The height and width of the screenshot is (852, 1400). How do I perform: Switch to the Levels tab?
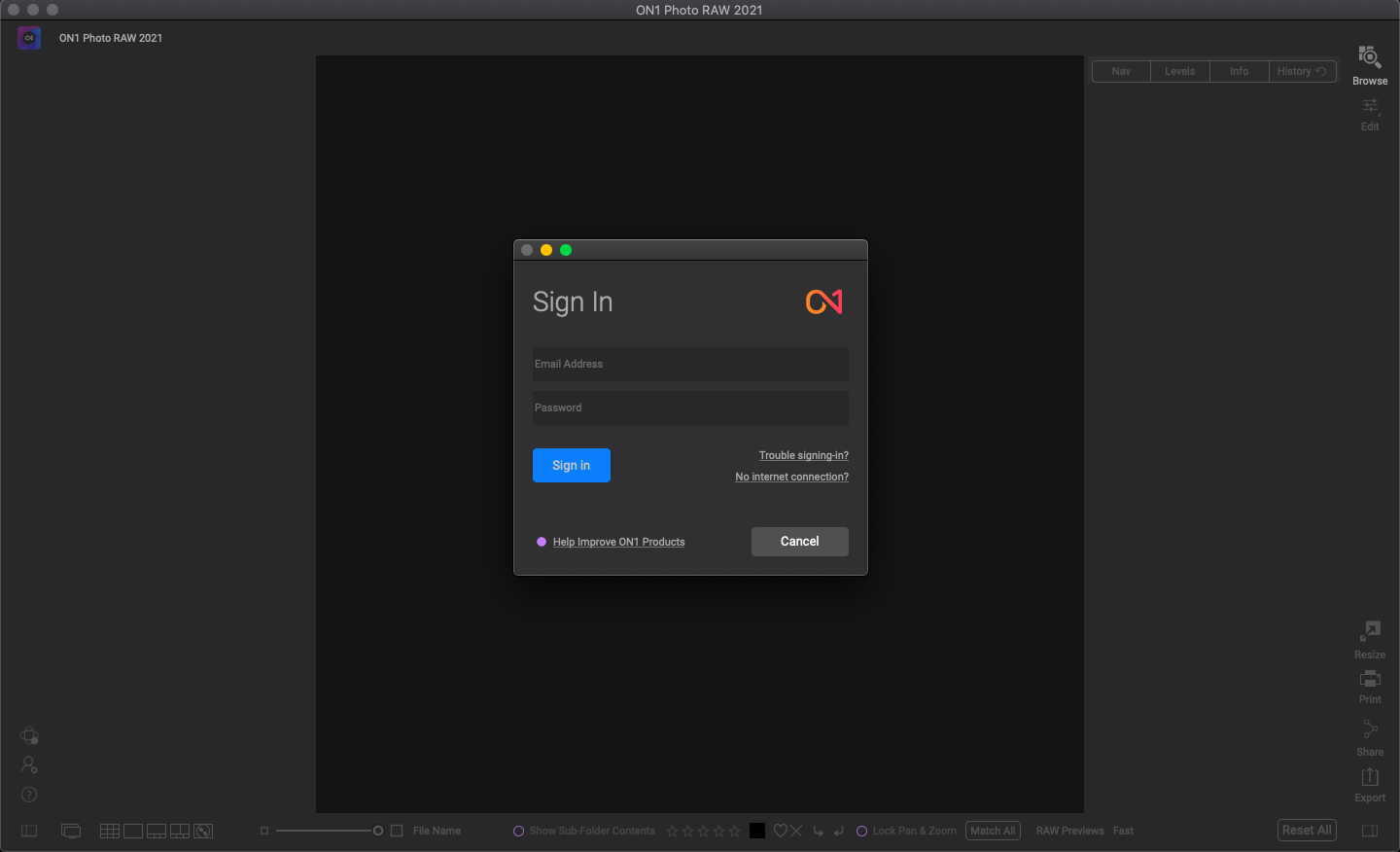tap(1179, 71)
